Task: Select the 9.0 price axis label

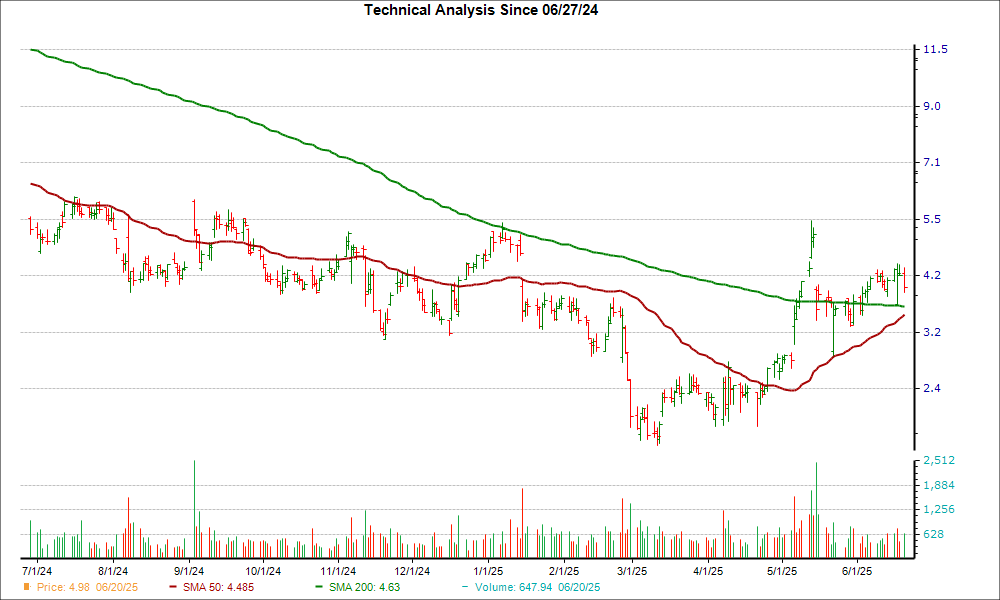Action: [932, 106]
